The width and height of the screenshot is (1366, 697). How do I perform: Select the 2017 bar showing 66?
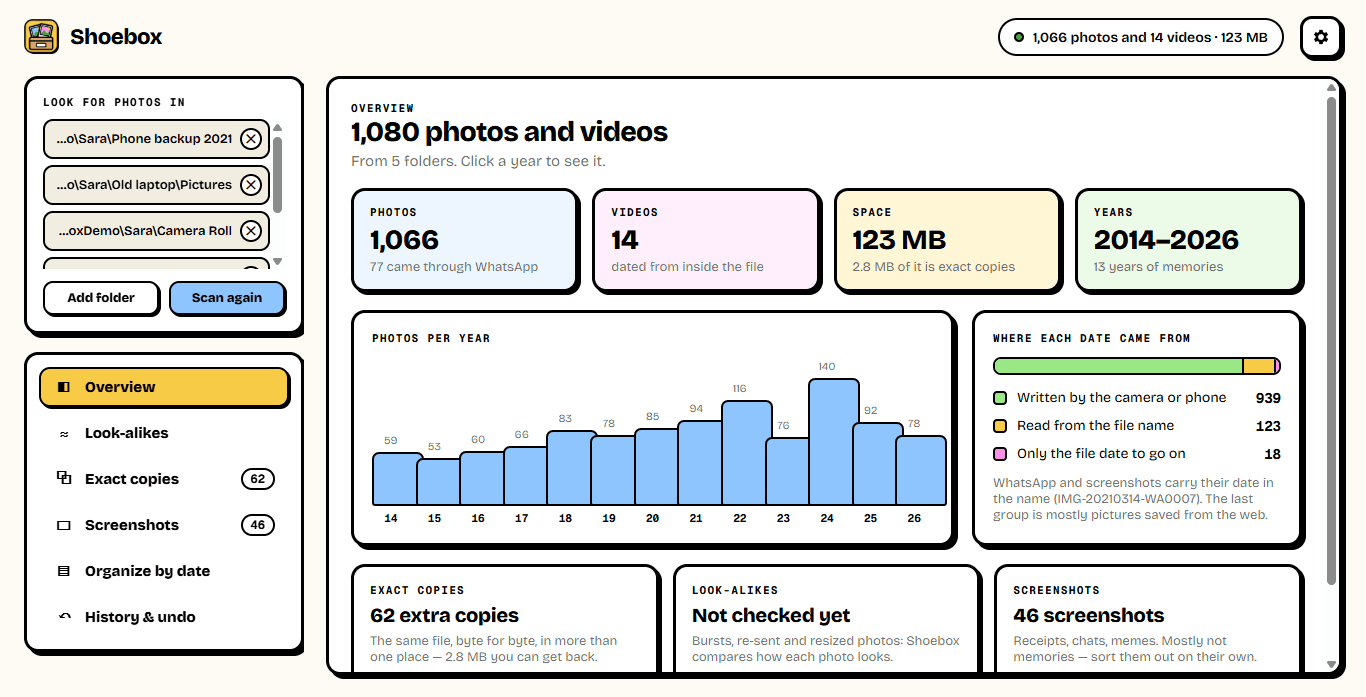[x=527, y=476]
